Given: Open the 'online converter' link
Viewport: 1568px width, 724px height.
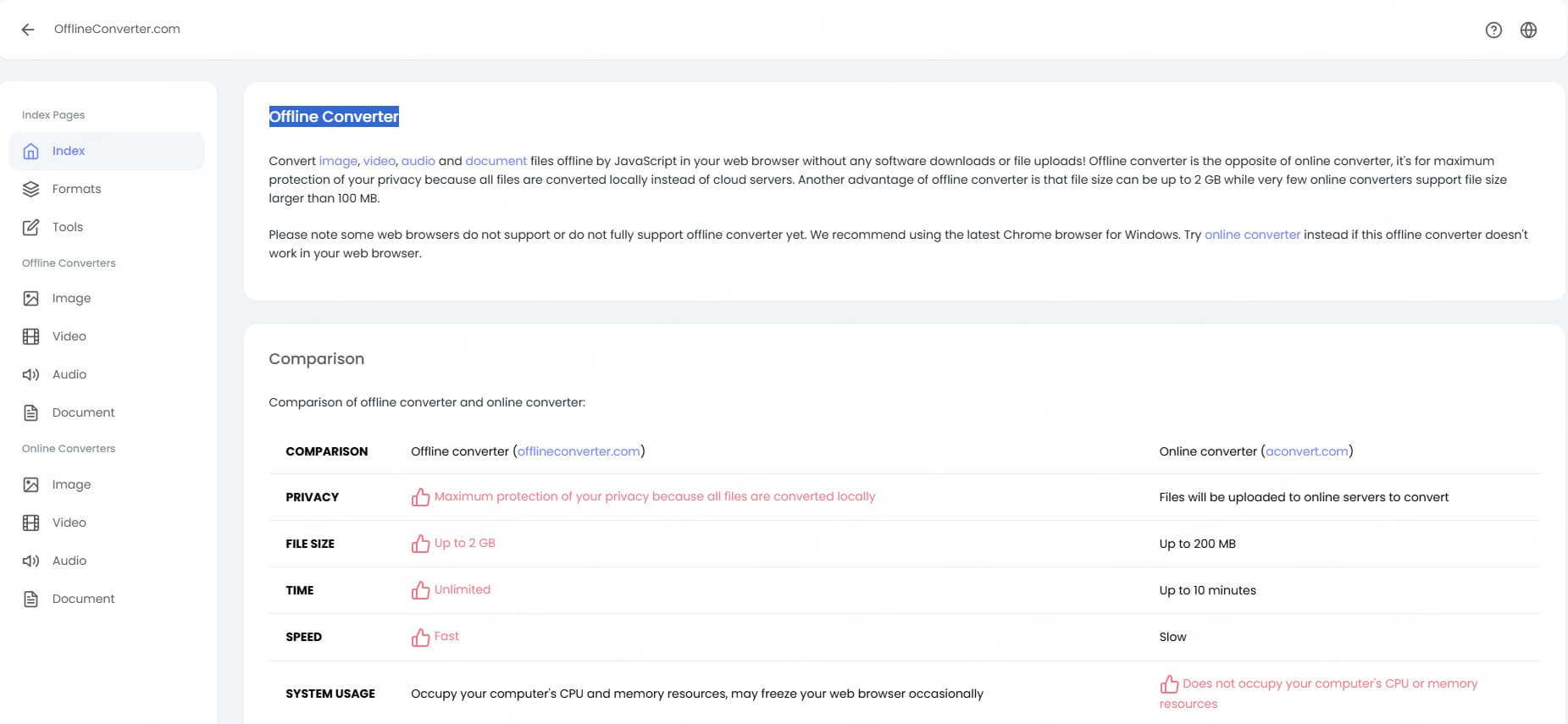Looking at the screenshot, I should point(1252,235).
